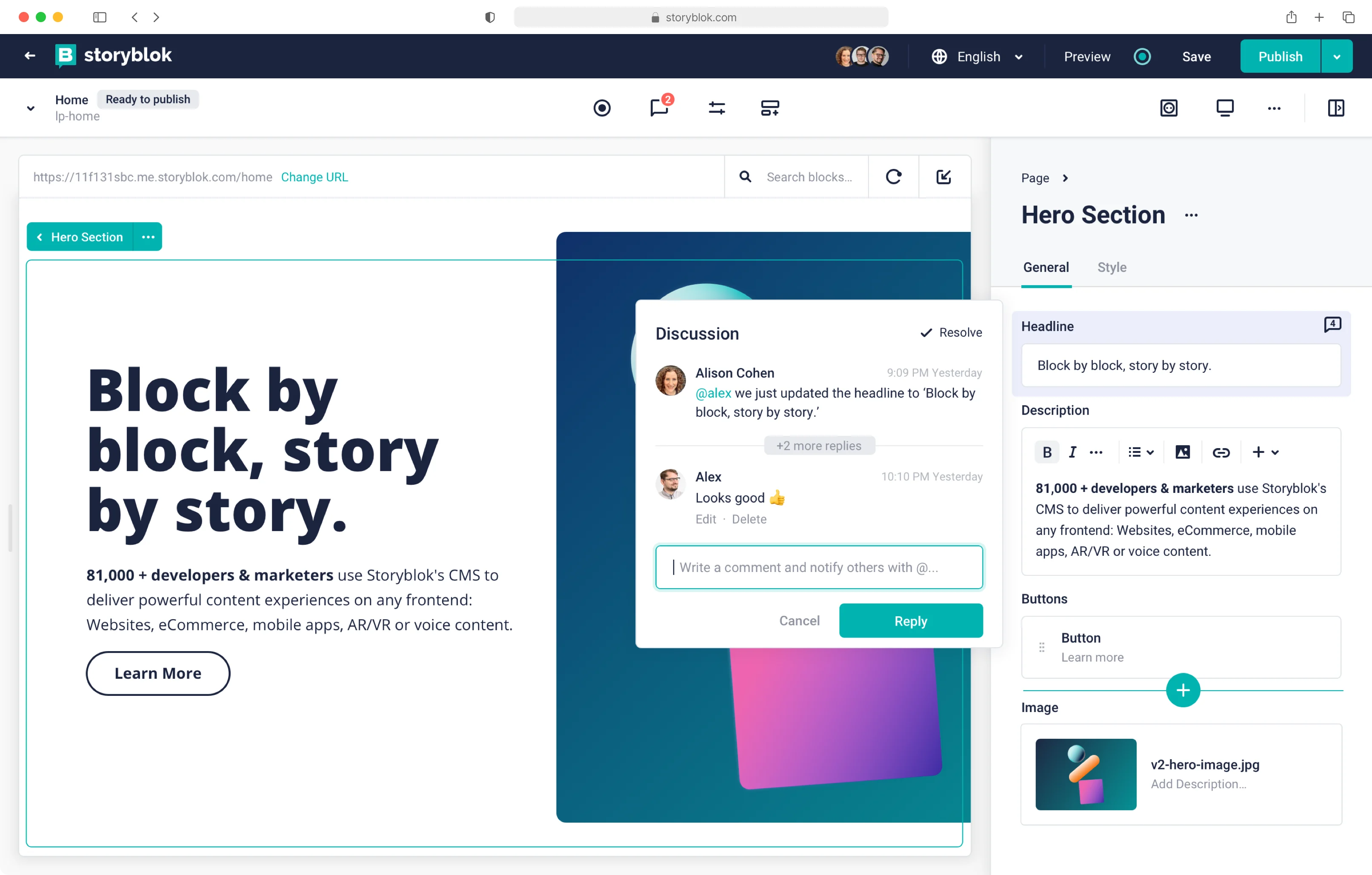Click the add block icon in toolbar
1372x875 pixels.
pos(770,108)
